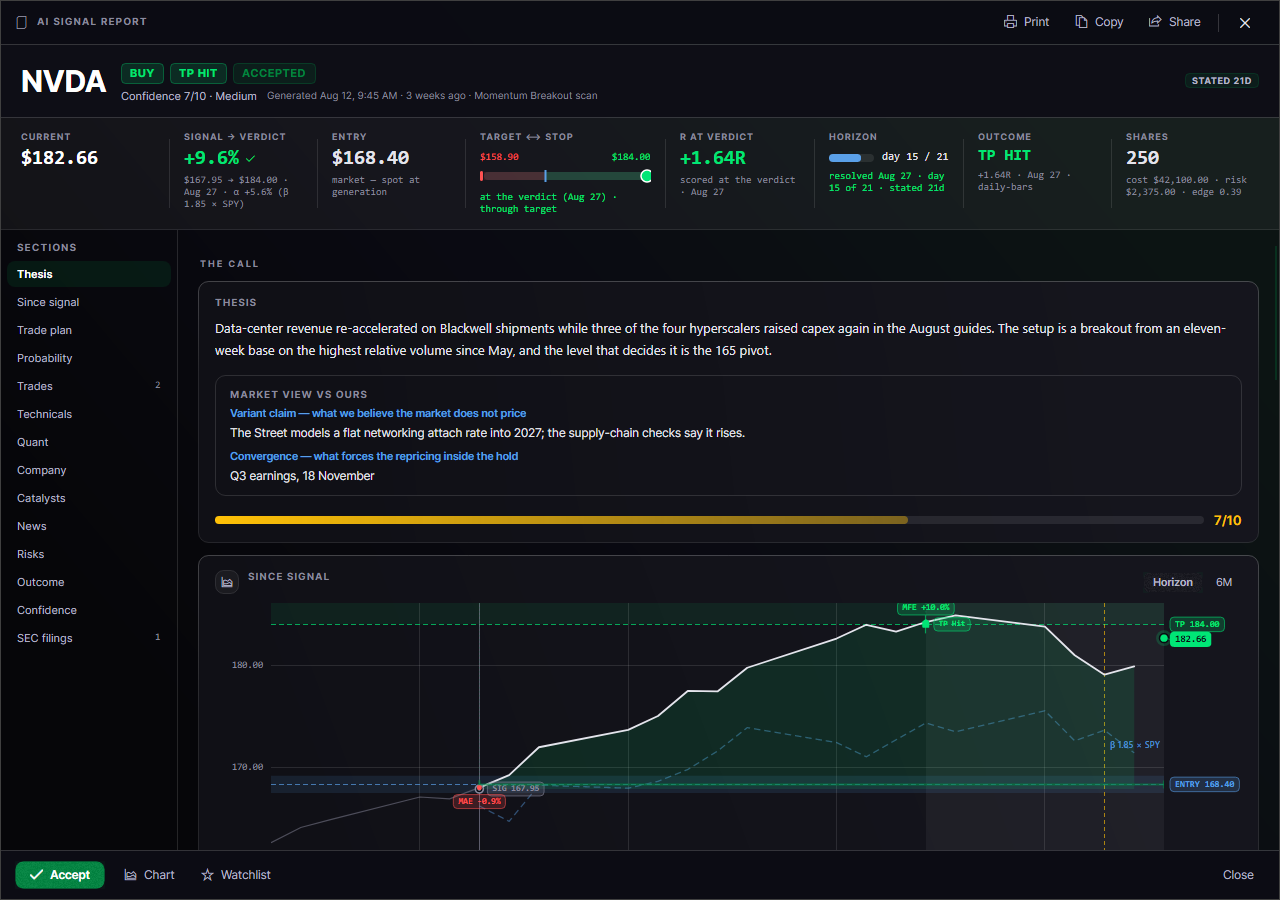Open the Thesis section
This screenshot has width=1280, height=900.
coord(89,274)
